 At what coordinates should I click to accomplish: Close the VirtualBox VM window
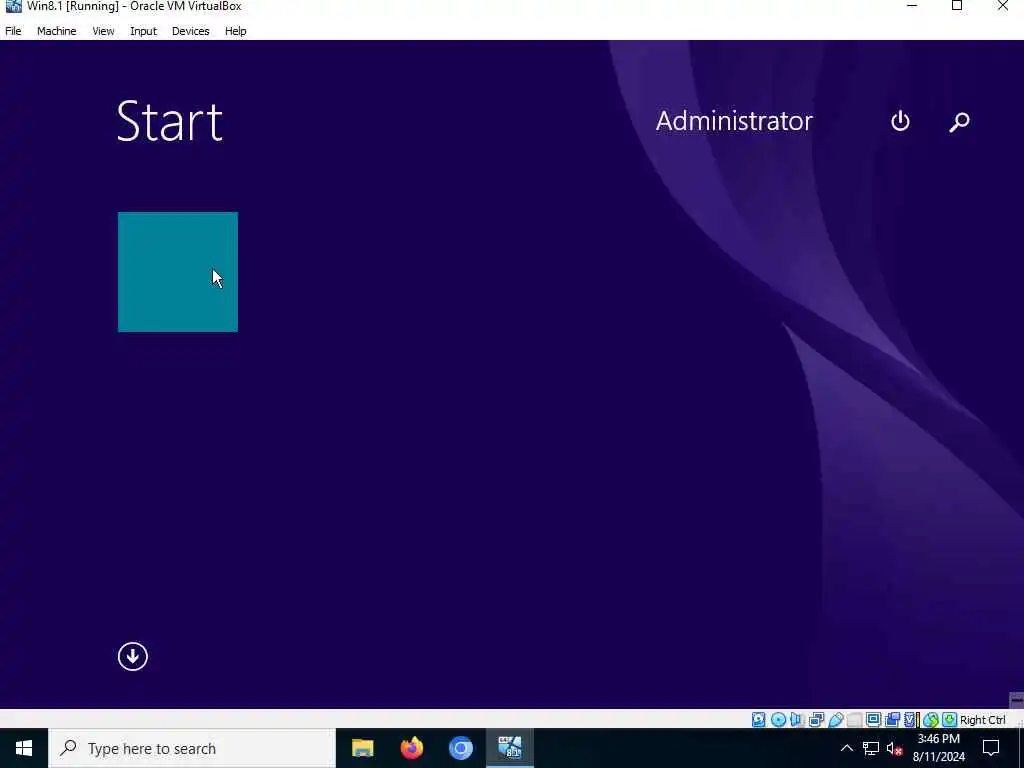point(1002,6)
